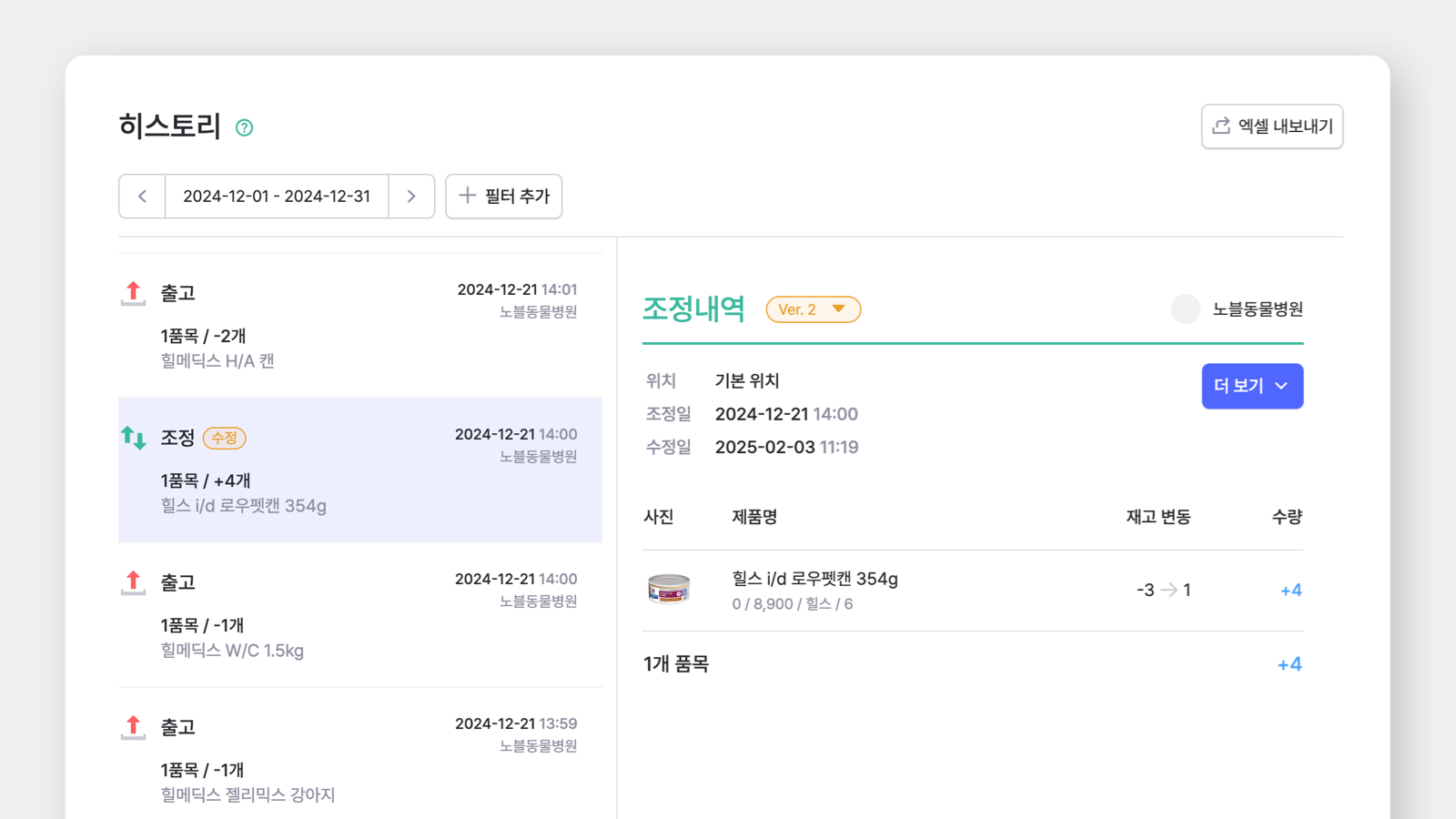Click the export icon in 엑셀 내보내기

[x=1221, y=126]
